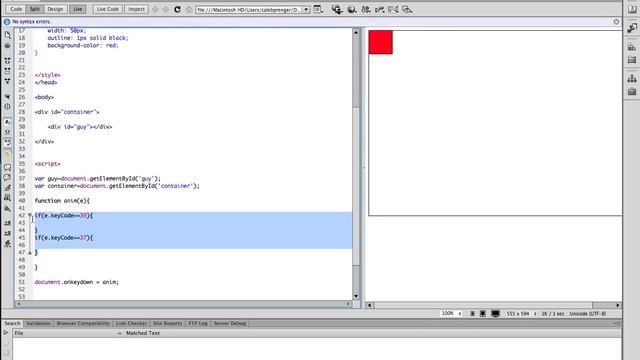Open the address field dropdown arrow
This screenshot has height=360, width=640.
(x=306, y=9)
